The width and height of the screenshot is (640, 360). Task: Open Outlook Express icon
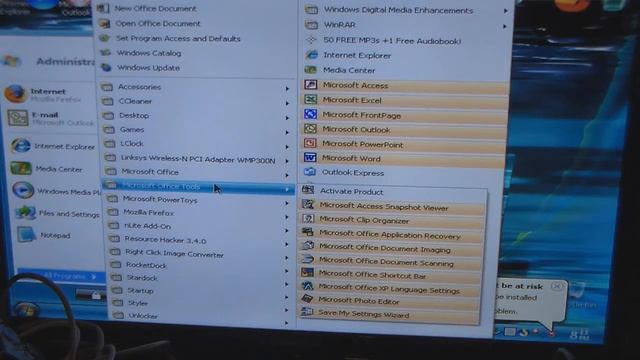pos(310,172)
